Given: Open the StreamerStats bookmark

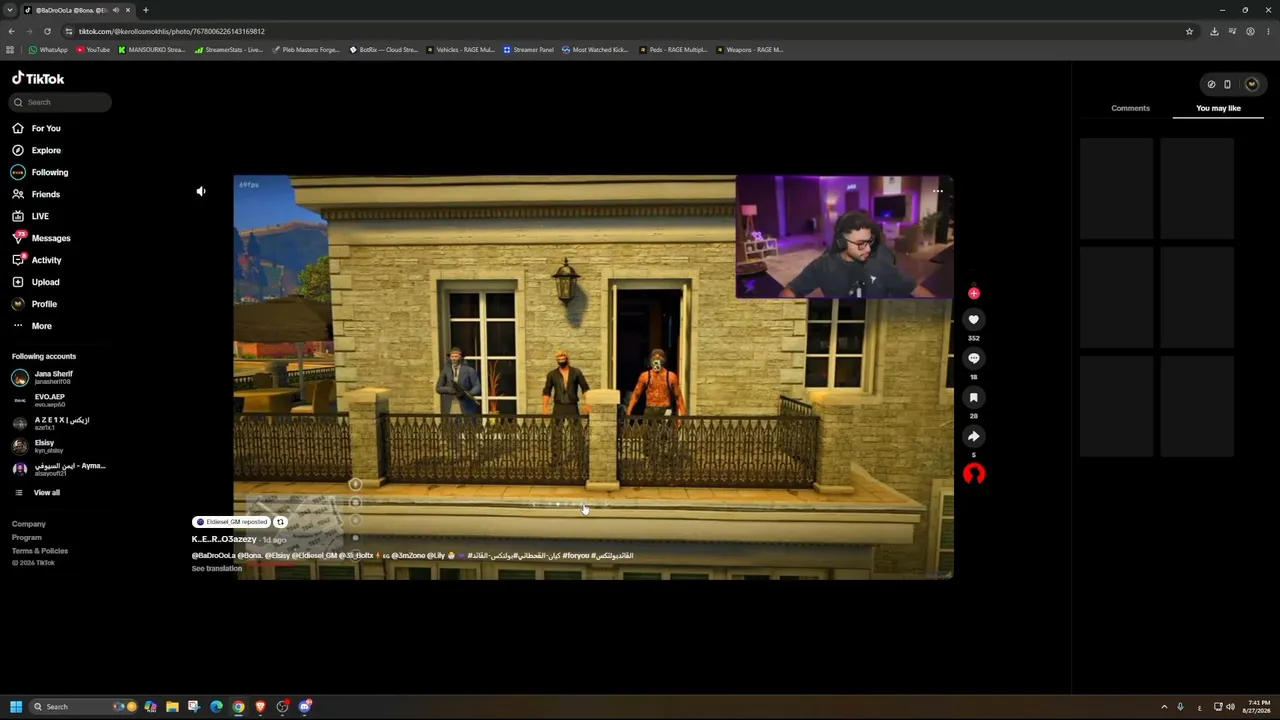Looking at the screenshot, I should (229, 50).
